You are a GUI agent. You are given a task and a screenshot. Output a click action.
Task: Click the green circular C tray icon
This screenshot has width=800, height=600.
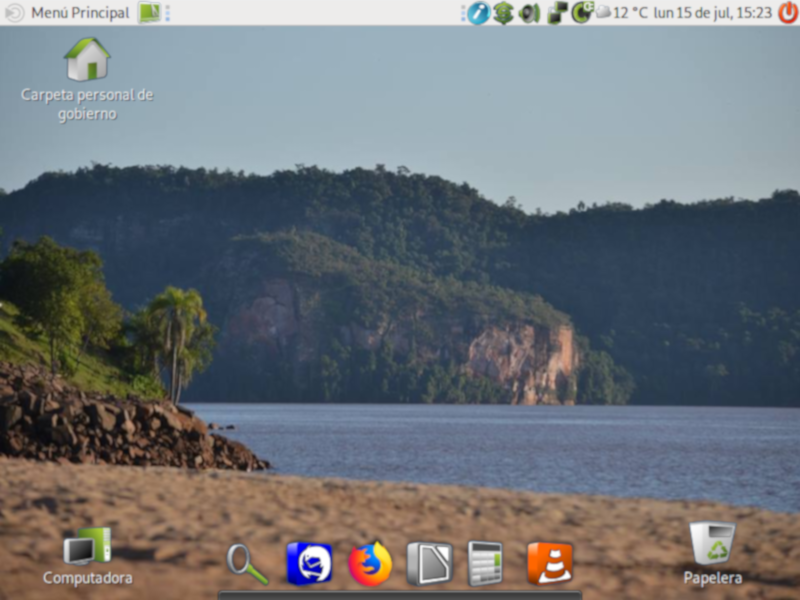pos(582,13)
